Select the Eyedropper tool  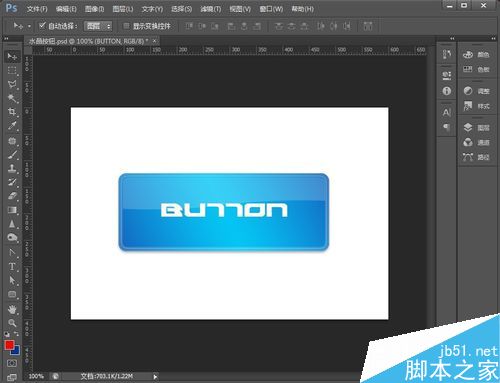pos(12,126)
